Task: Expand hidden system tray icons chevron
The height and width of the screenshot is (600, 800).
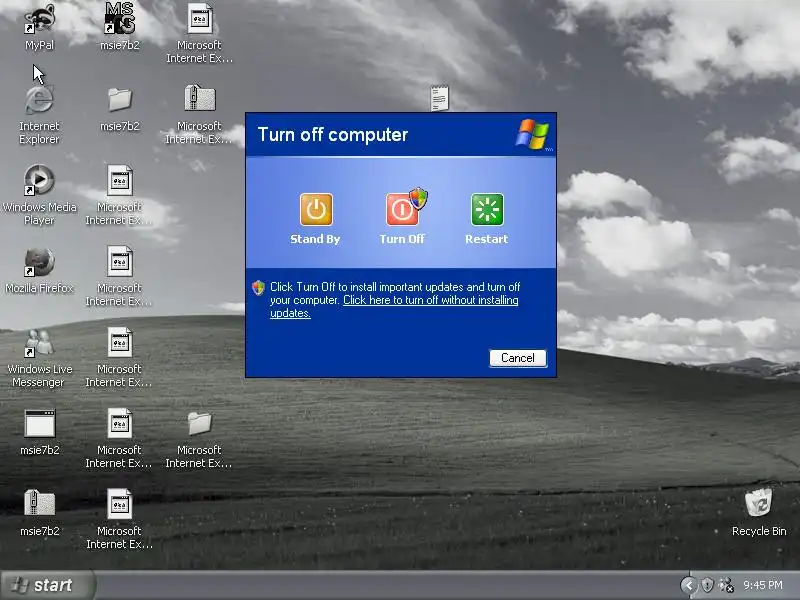Action: pyautogui.click(x=688, y=585)
